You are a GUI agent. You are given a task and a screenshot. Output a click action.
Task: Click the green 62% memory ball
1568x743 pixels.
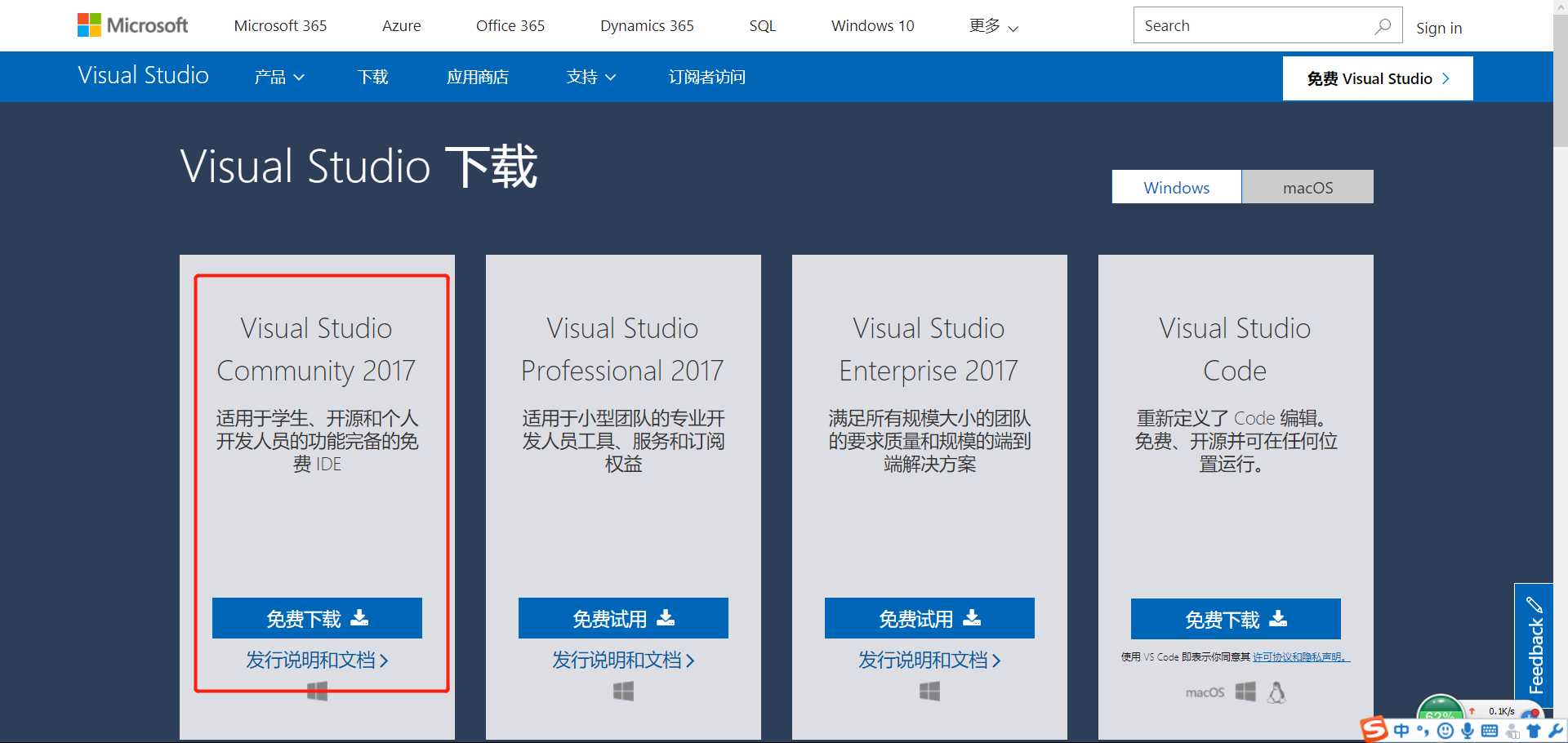pos(1440,707)
